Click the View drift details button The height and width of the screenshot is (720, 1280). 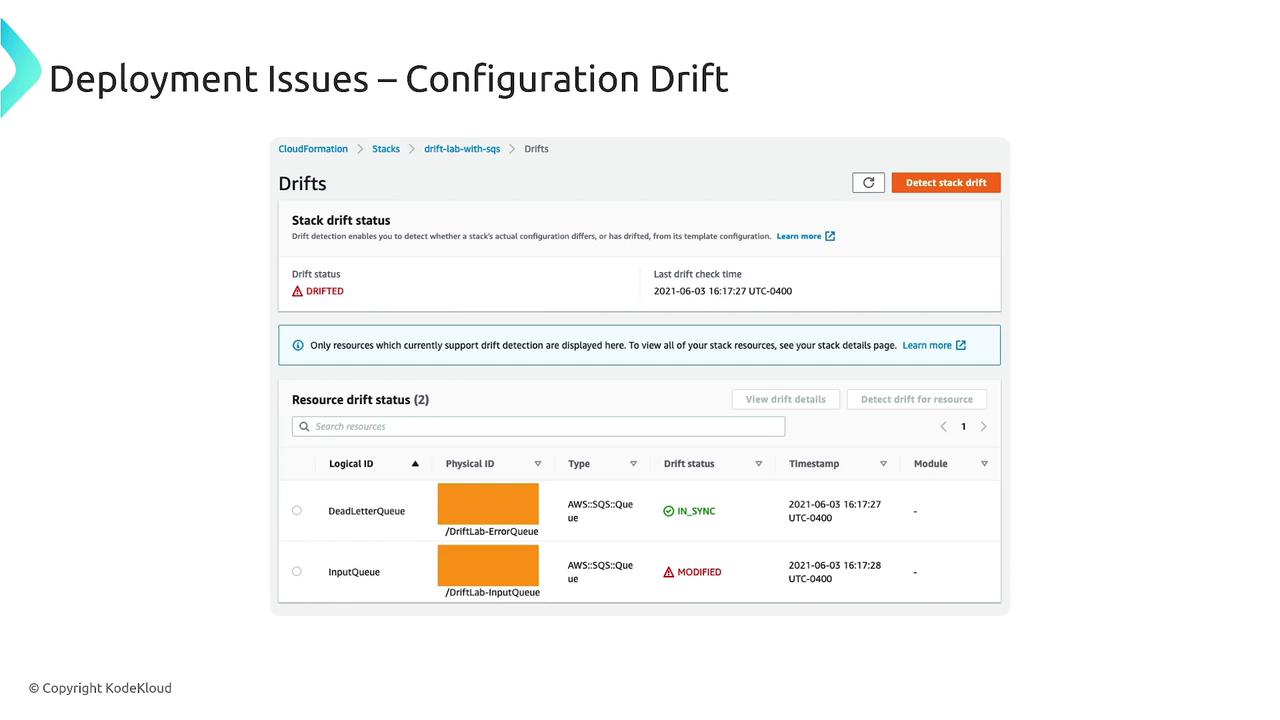(x=785, y=399)
